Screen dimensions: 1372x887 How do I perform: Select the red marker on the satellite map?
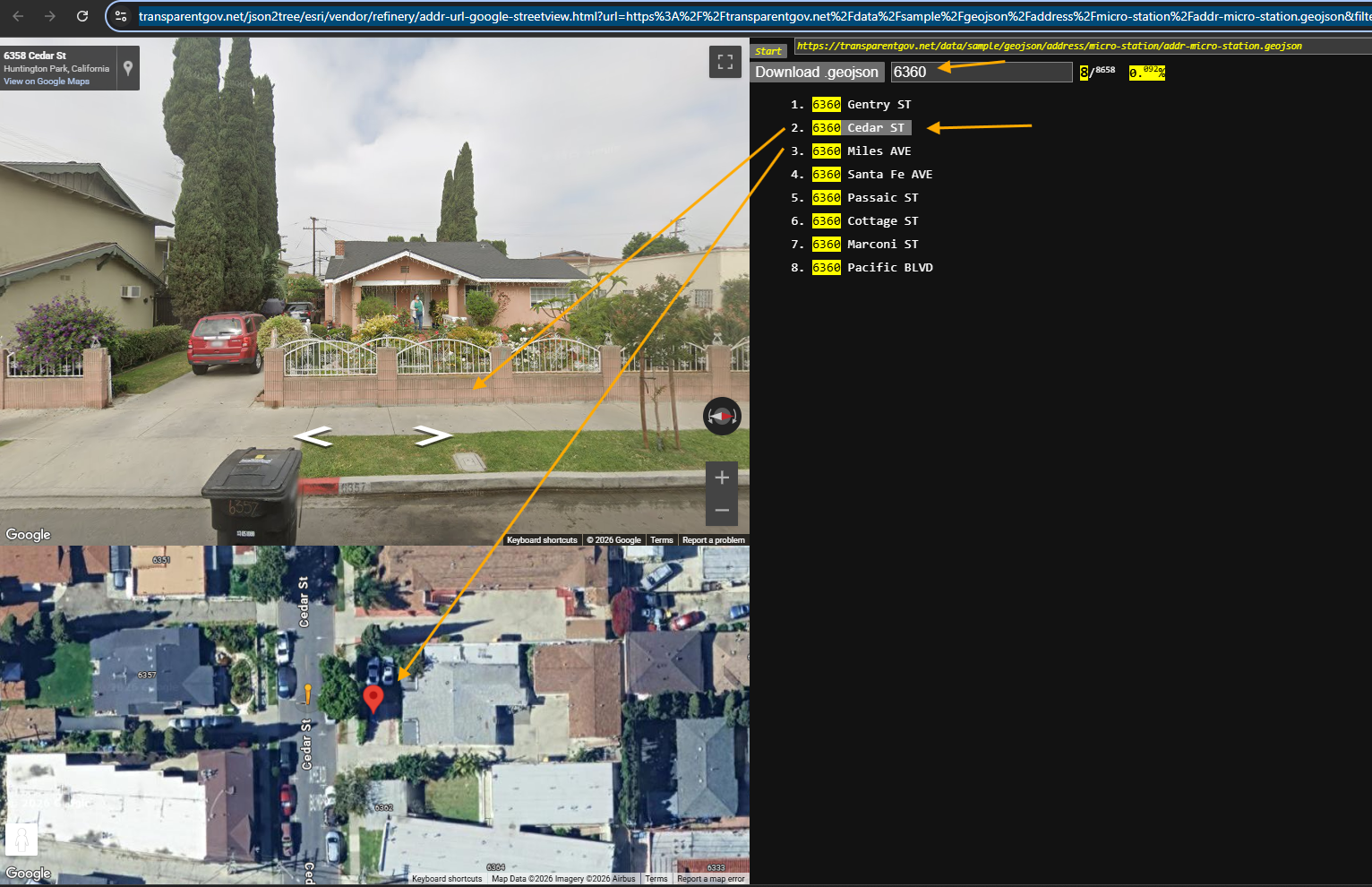[373, 698]
